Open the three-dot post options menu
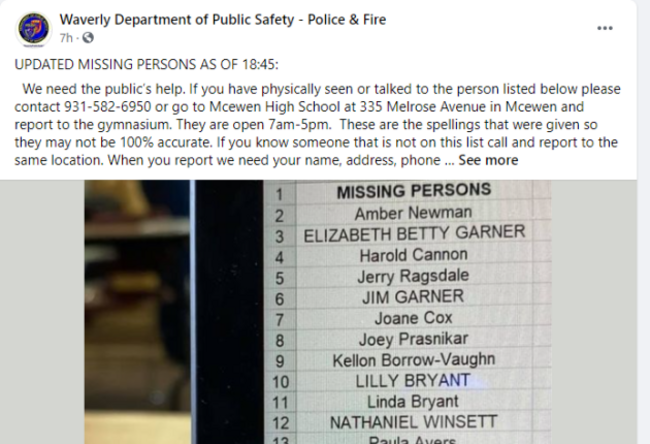This screenshot has width=650, height=444. click(x=605, y=28)
